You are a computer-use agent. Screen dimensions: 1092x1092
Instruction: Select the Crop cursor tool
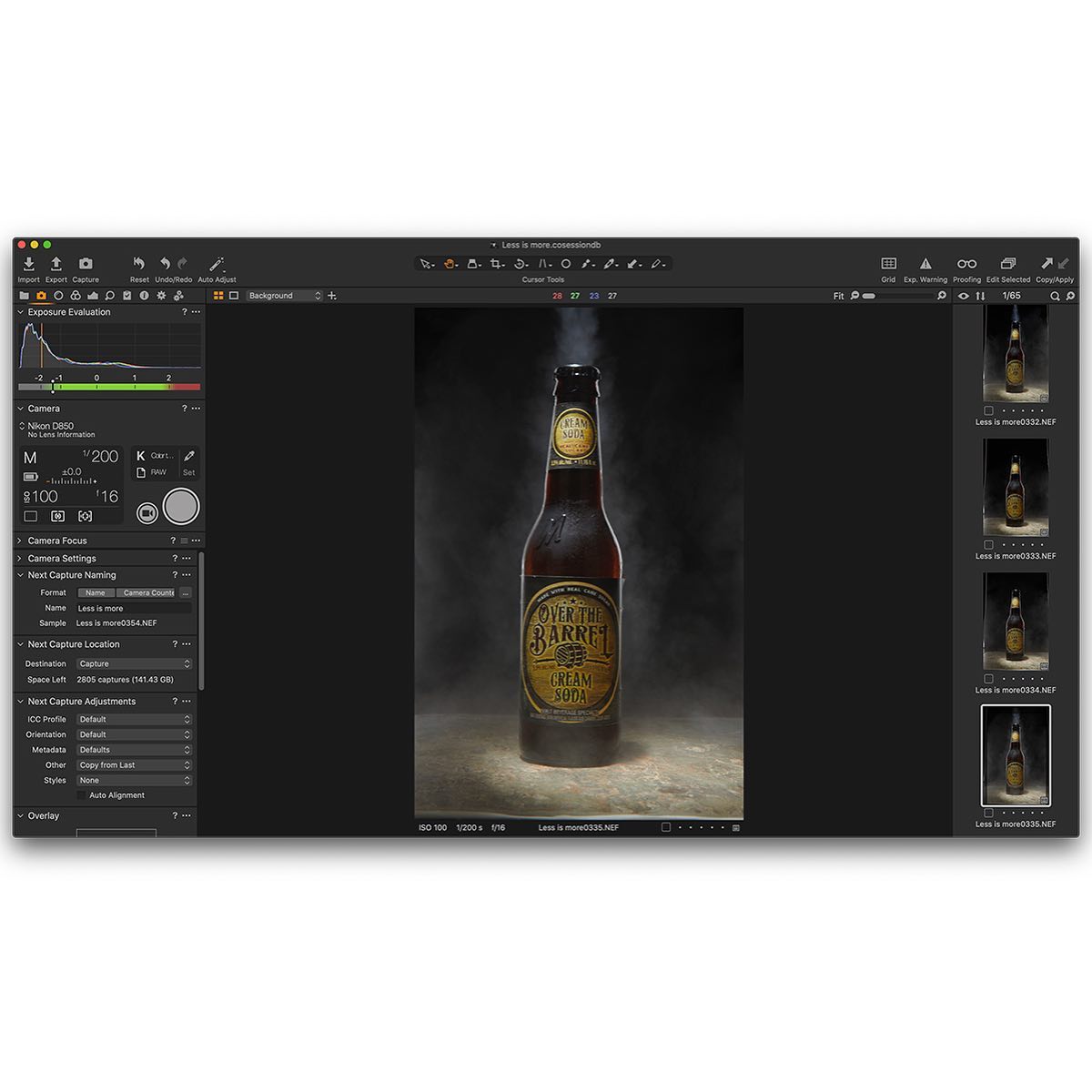(x=496, y=264)
